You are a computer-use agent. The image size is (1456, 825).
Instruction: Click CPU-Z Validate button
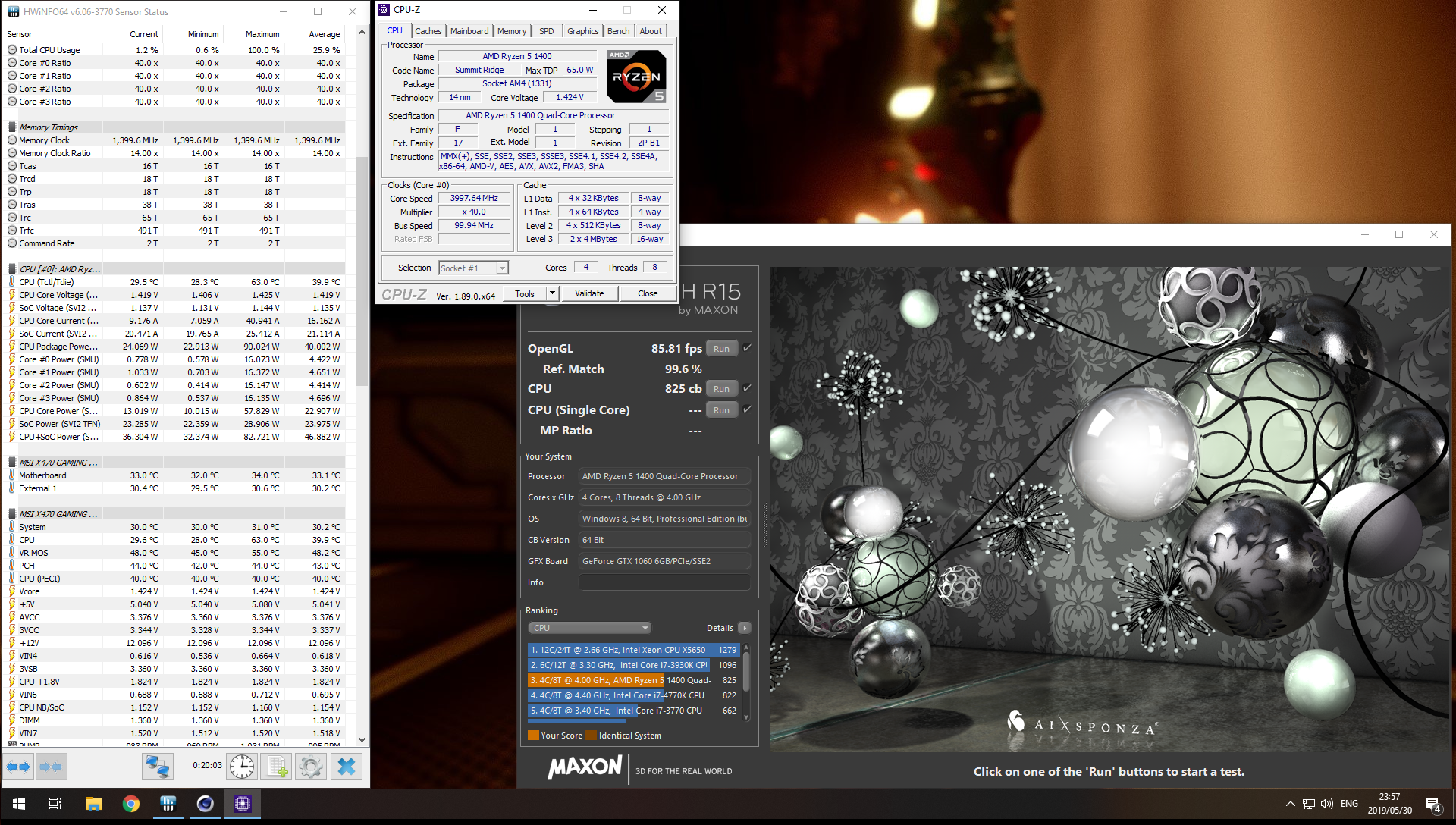pos(589,293)
